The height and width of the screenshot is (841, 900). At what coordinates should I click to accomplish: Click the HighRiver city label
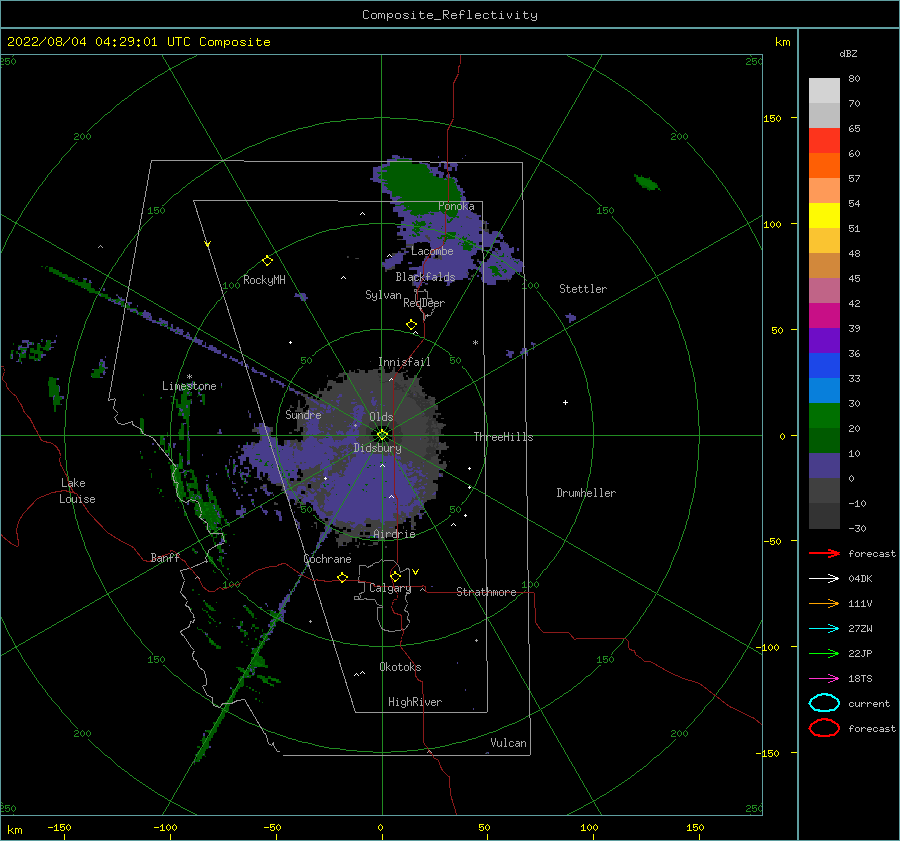(415, 702)
